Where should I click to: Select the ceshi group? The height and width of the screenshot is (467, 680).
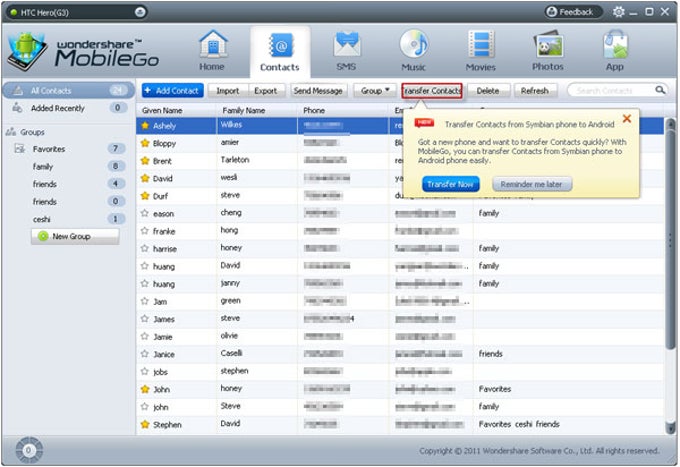click(69, 219)
